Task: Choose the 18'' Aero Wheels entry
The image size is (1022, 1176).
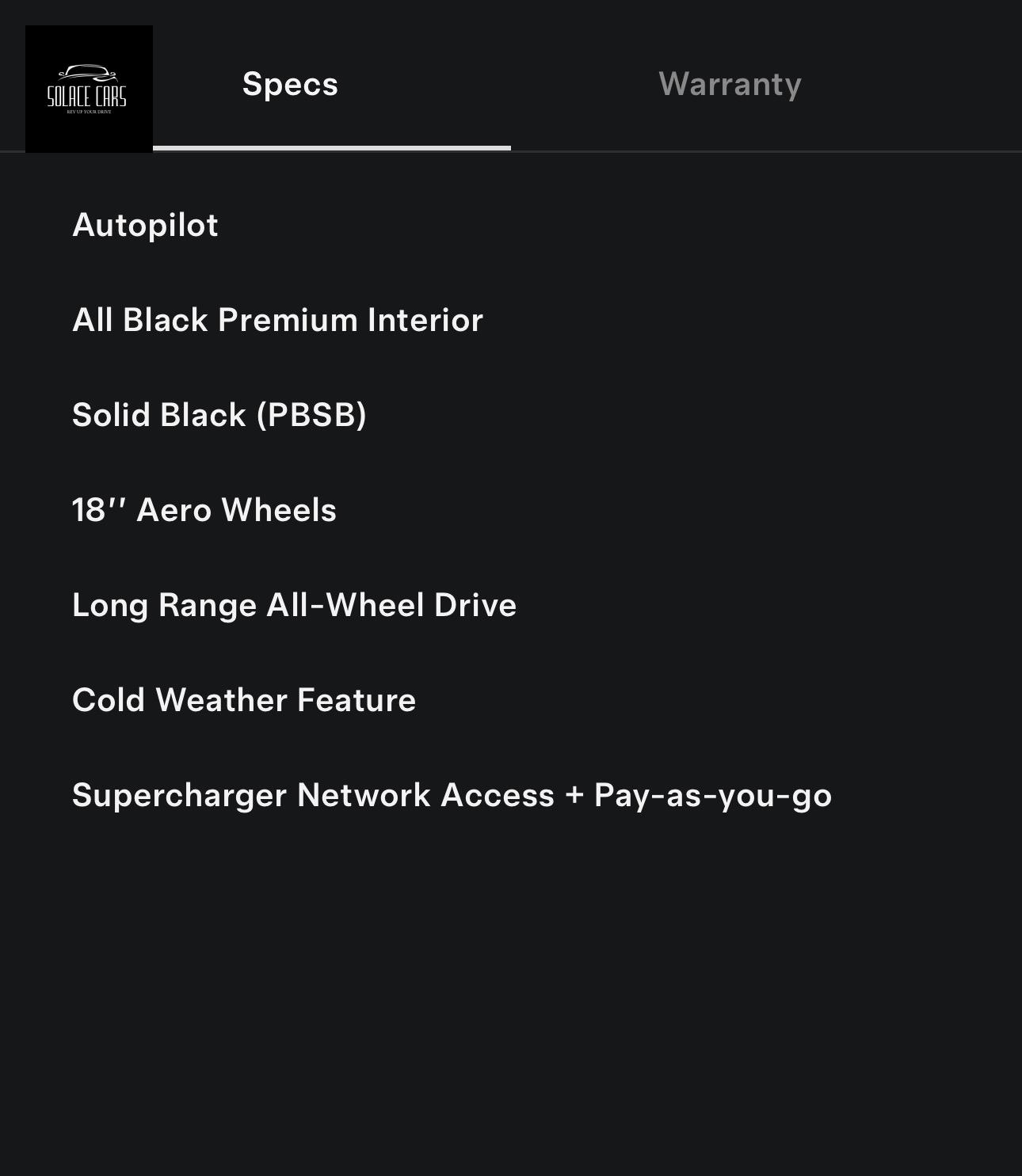Action: (x=204, y=510)
